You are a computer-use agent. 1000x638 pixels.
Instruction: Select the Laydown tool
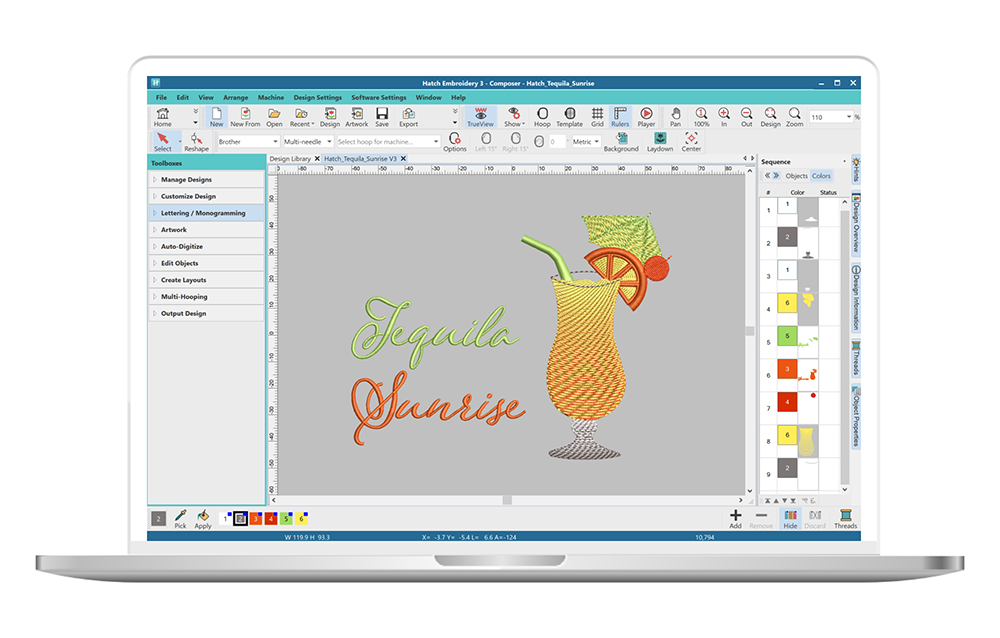pyautogui.click(x=661, y=140)
